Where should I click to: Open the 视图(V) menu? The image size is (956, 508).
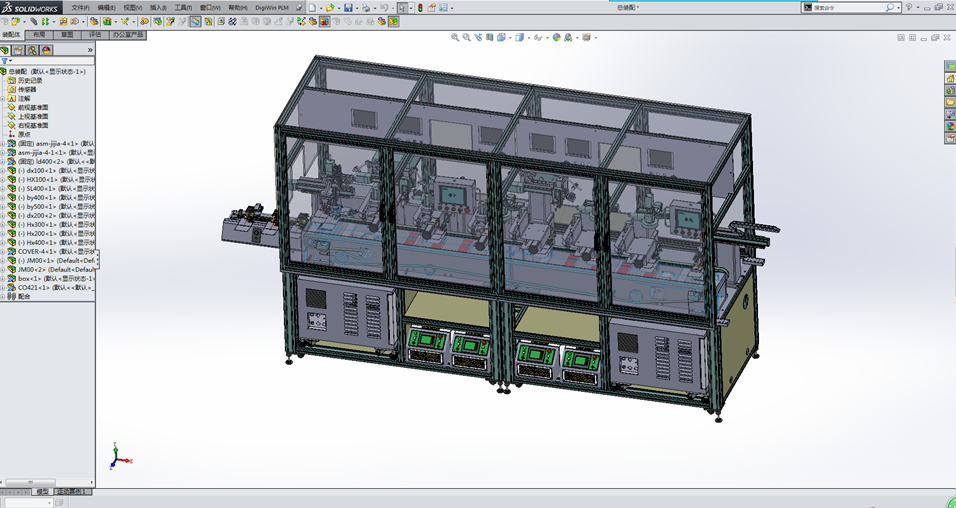point(132,7)
